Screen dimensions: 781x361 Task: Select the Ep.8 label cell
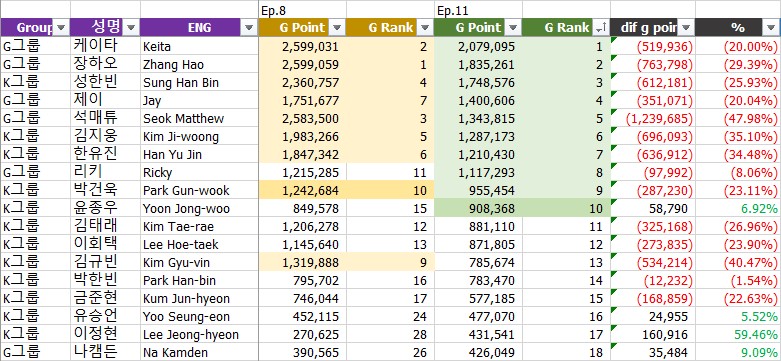(x=302, y=10)
